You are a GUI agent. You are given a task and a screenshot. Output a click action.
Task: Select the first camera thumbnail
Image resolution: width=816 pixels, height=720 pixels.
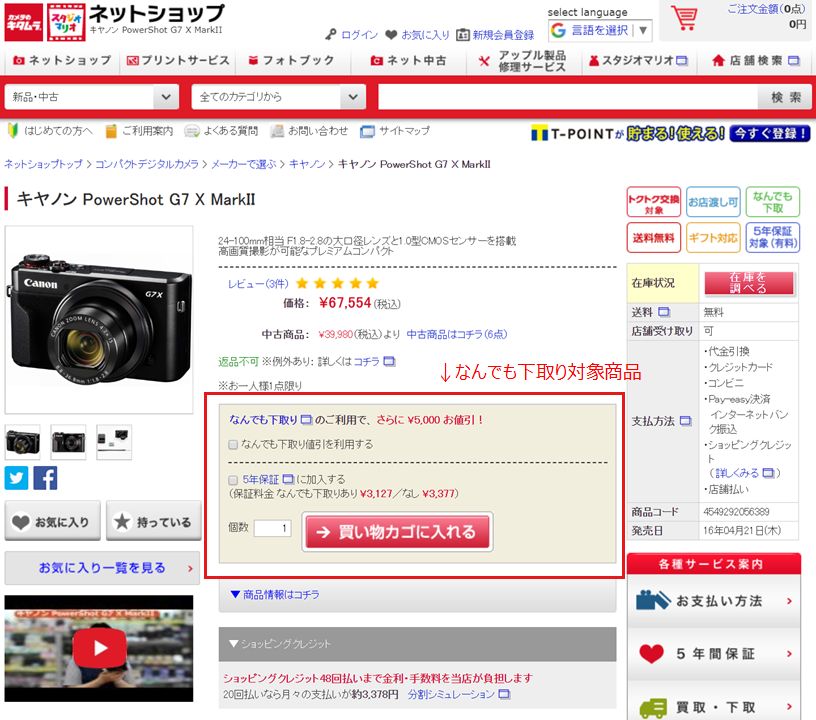click(22, 442)
